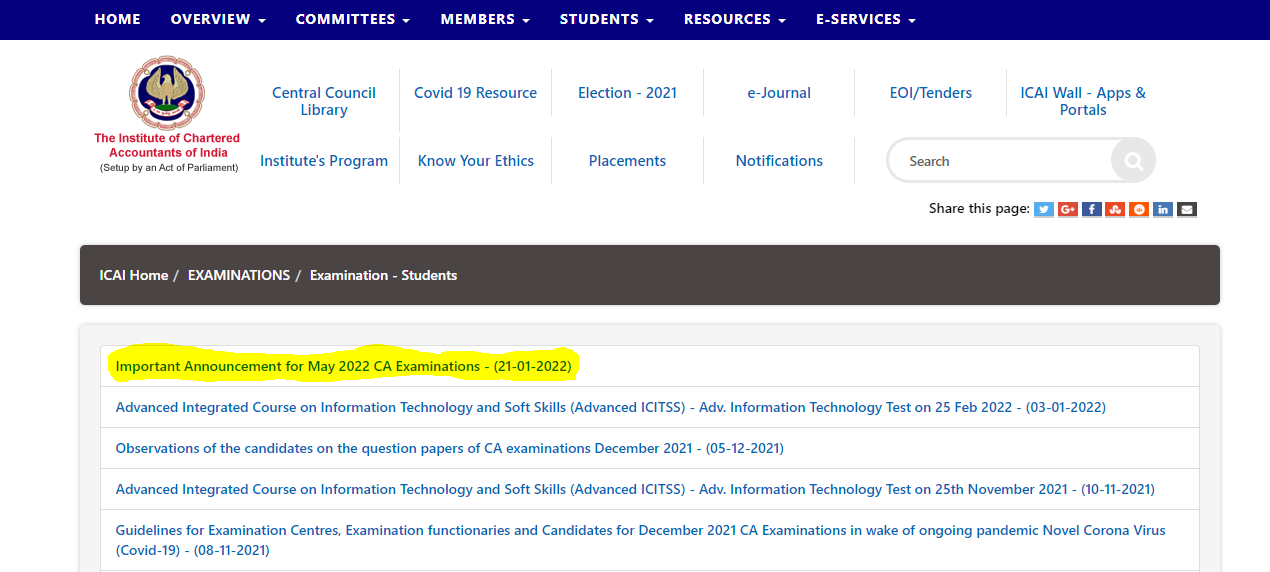This screenshot has height=572, width=1270.
Task: Expand the RESOURCES dropdown menu
Action: tap(735, 19)
